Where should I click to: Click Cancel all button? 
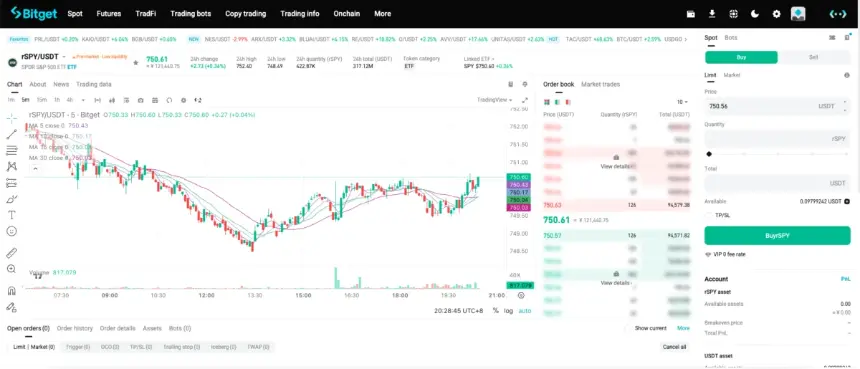[674, 347]
